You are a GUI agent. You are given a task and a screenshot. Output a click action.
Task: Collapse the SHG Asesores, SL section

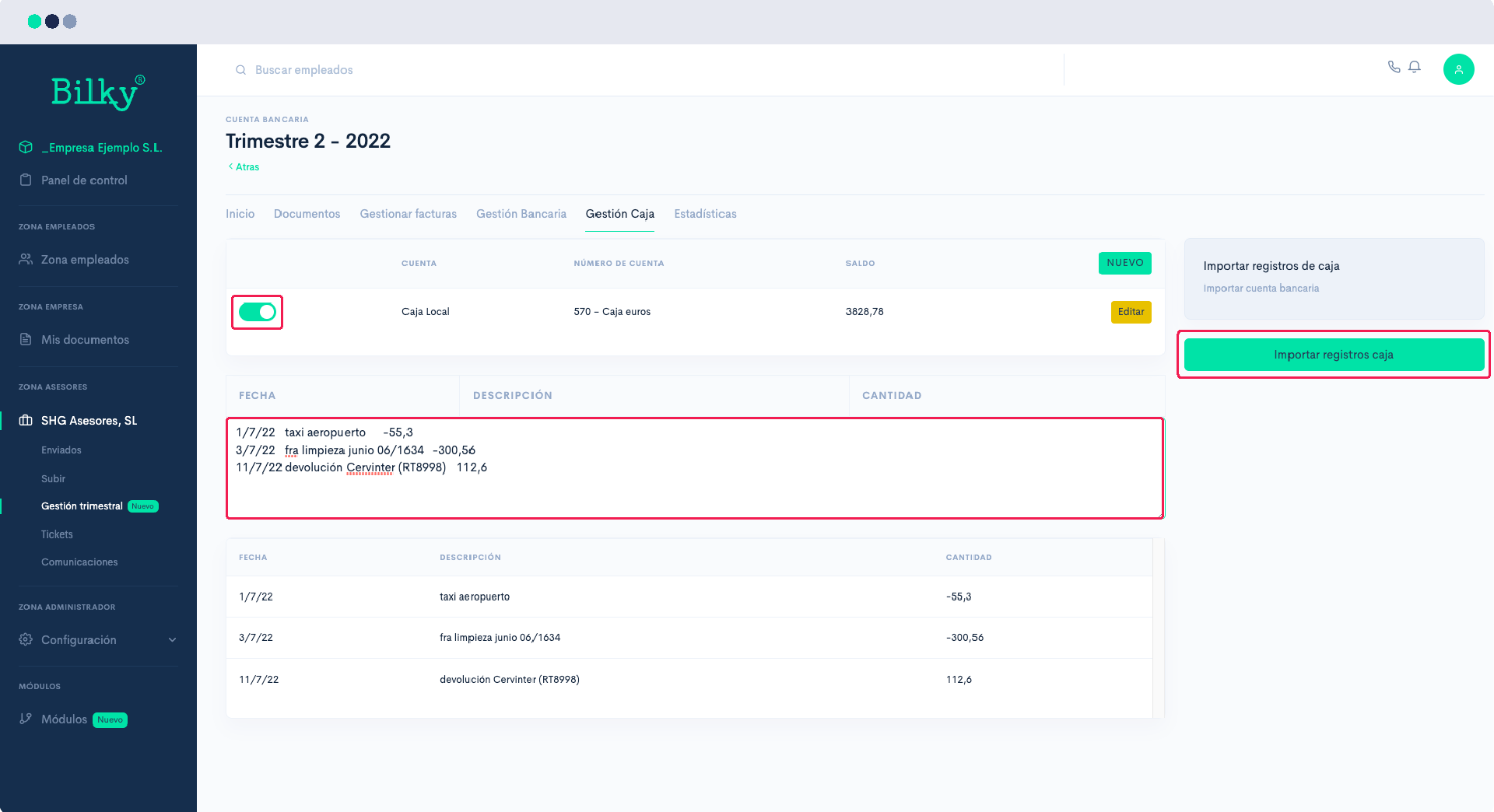tap(89, 421)
